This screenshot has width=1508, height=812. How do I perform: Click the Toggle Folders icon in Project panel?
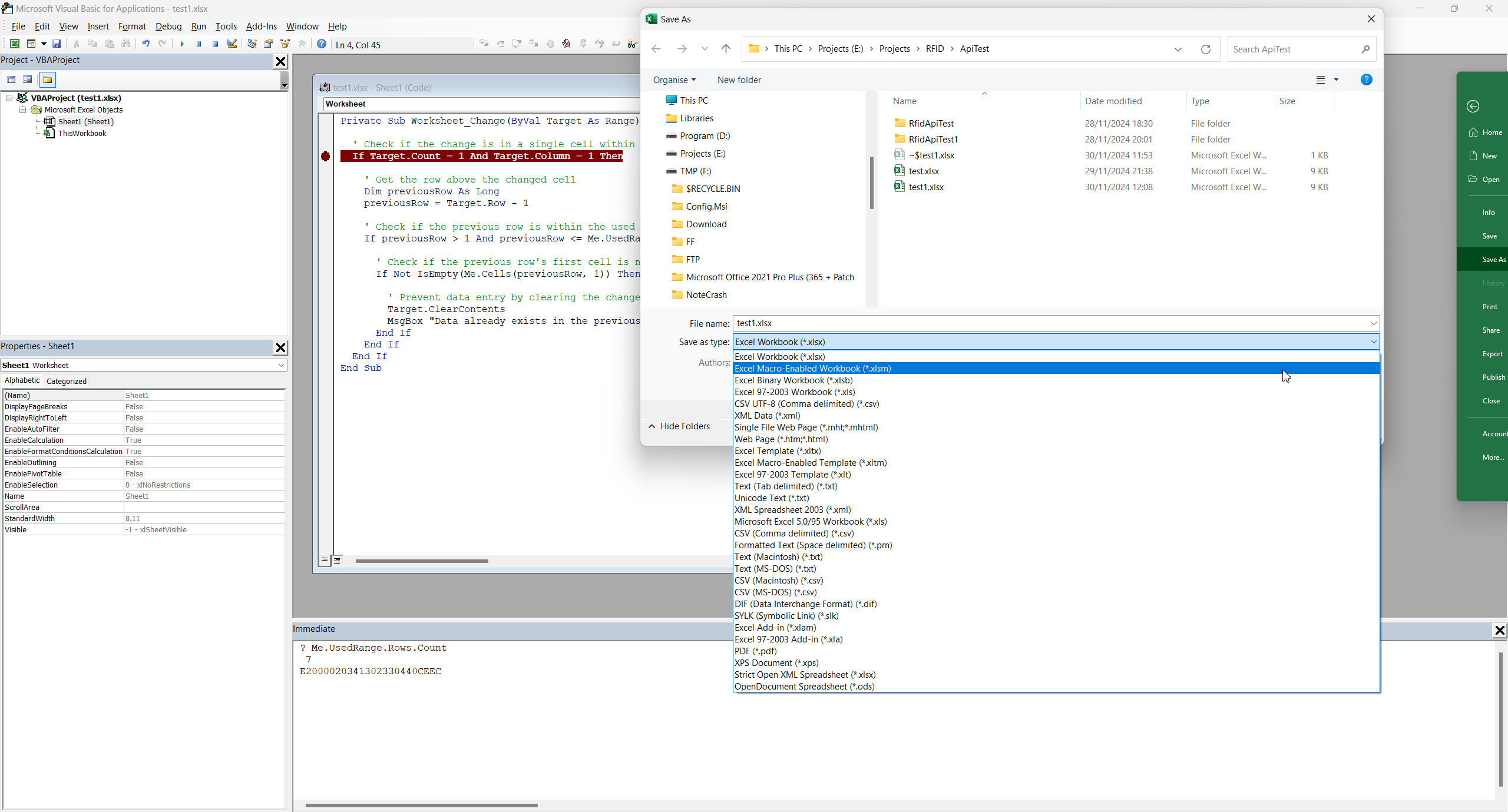48,79
